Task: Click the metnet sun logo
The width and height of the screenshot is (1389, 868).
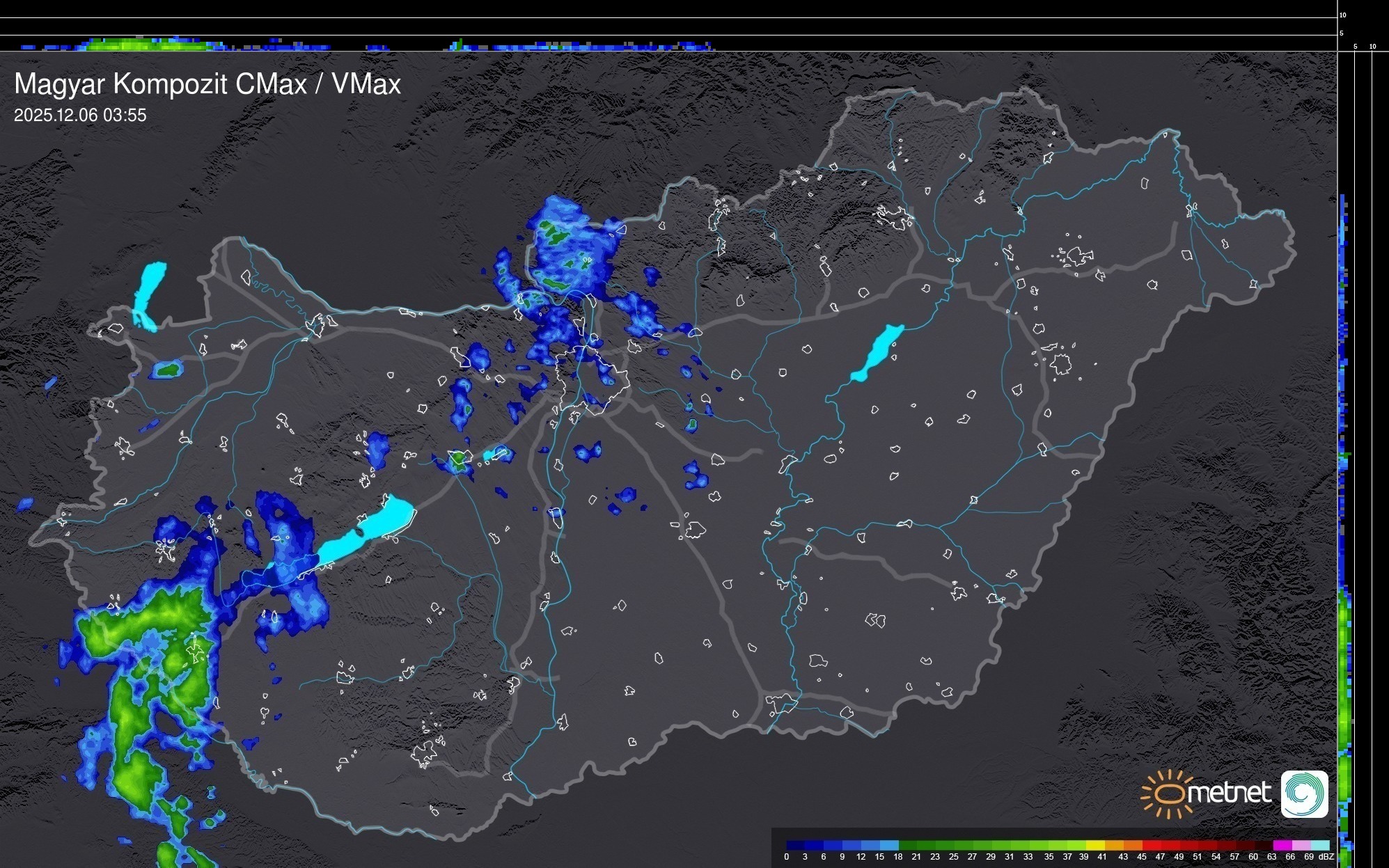Action: point(1170,794)
